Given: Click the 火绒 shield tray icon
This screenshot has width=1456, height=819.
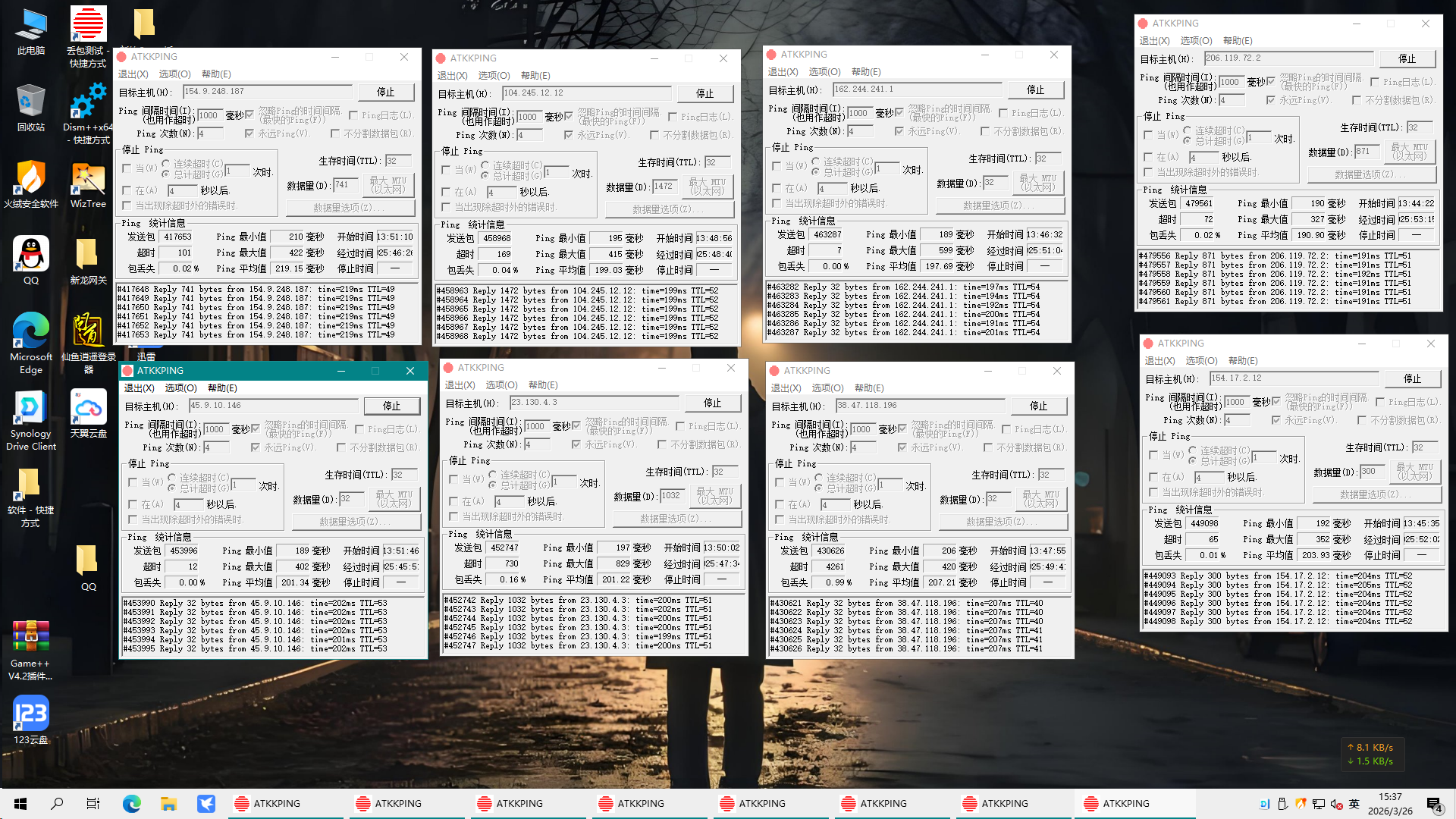Looking at the screenshot, I should [1301, 804].
